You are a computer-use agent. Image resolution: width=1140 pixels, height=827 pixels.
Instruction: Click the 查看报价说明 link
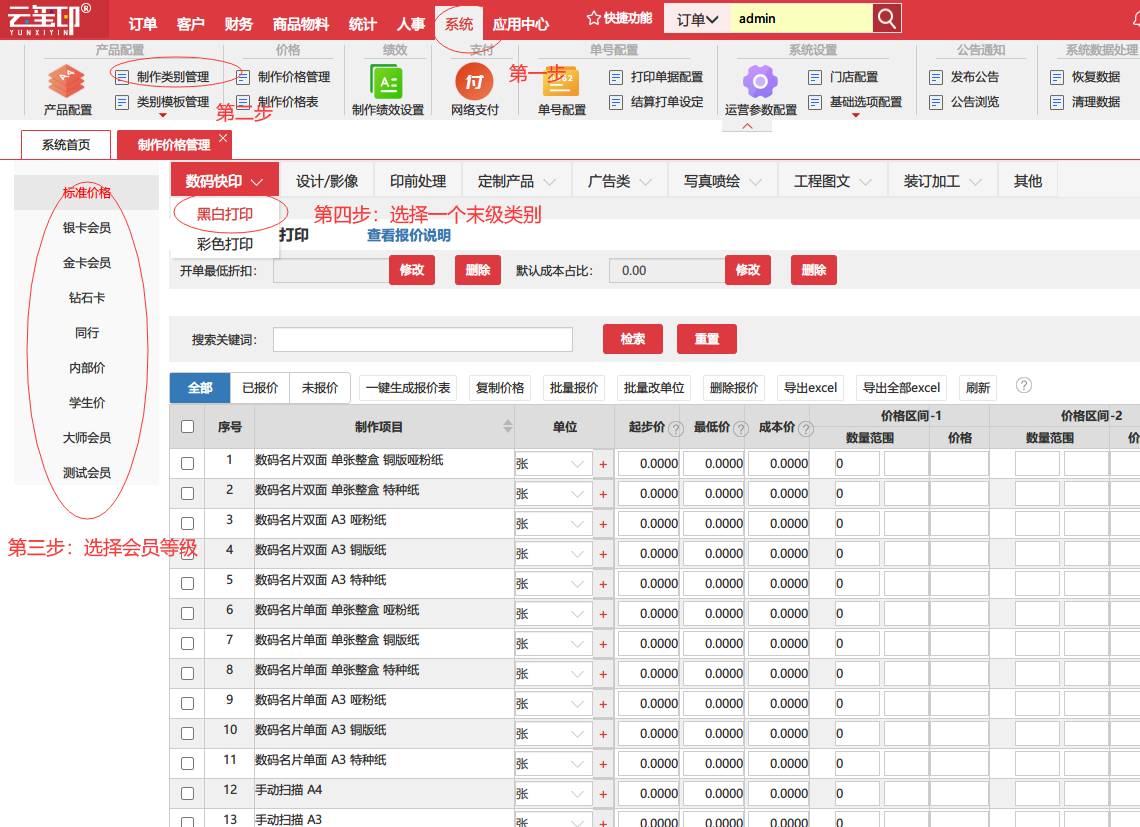(x=409, y=236)
